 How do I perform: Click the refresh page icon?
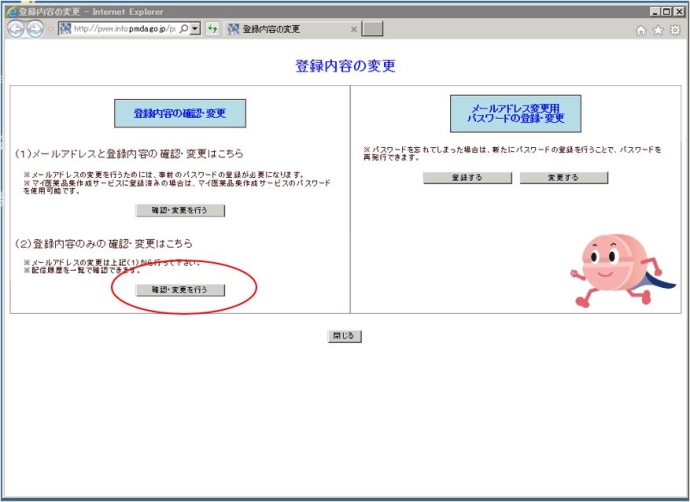(213, 29)
